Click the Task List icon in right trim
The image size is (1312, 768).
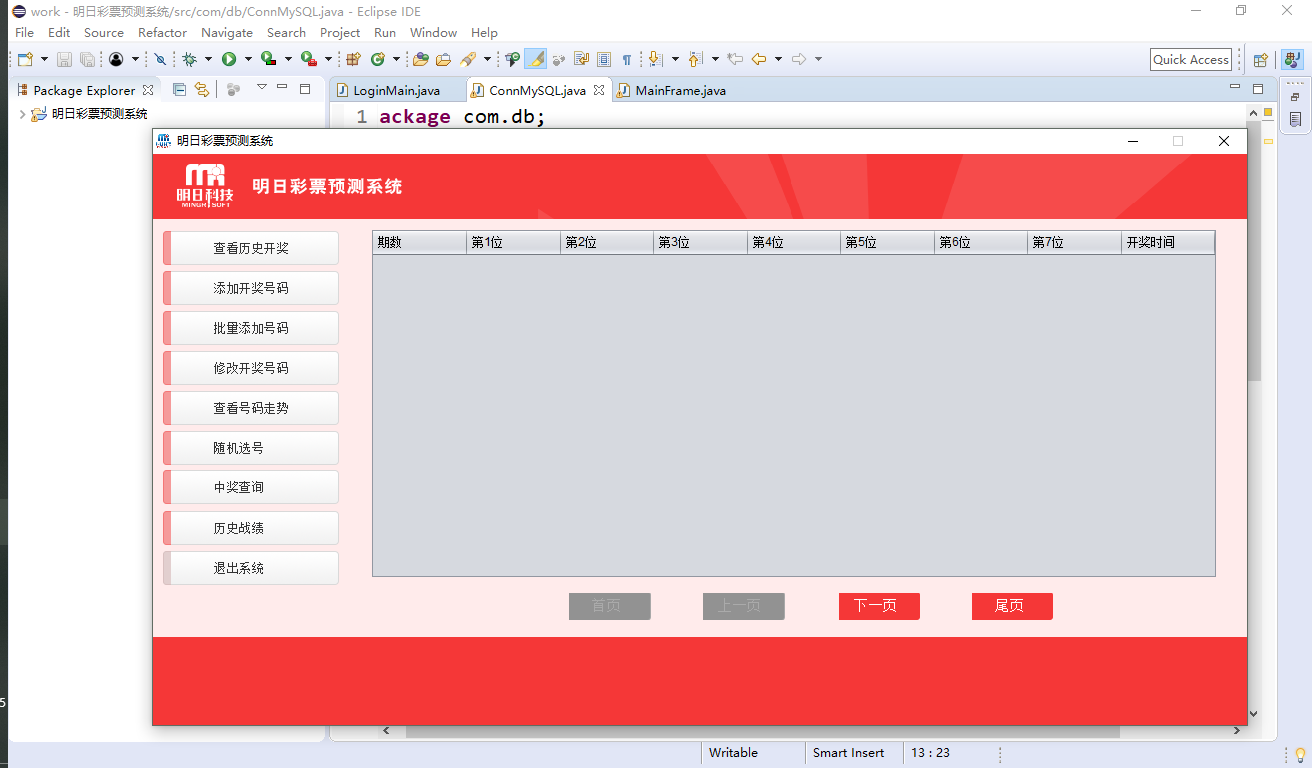[x=1295, y=120]
